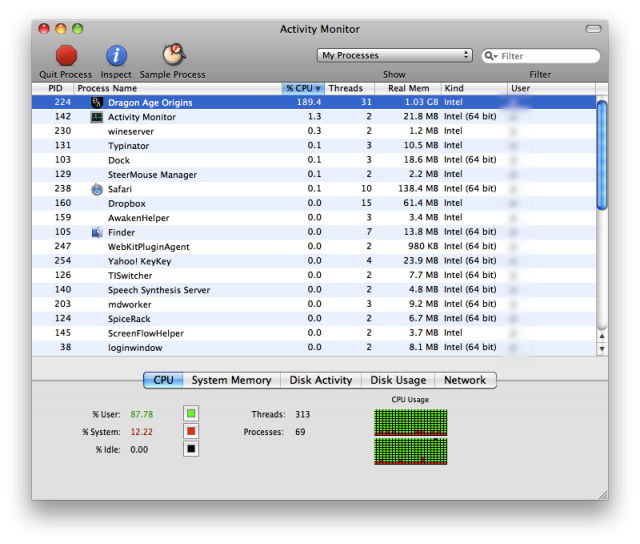Click the upper CPU Usage graph

click(411, 422)
